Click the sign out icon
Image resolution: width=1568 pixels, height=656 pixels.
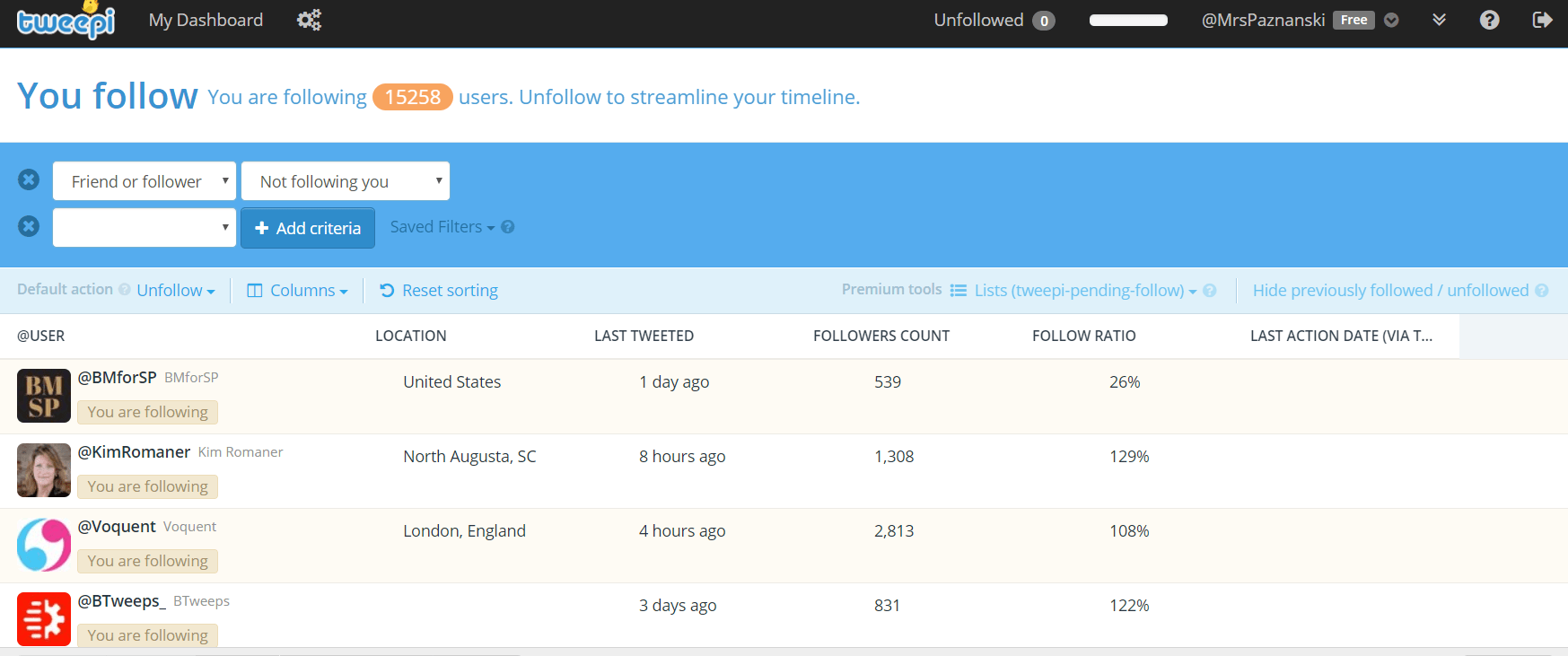coord(1542,20)
